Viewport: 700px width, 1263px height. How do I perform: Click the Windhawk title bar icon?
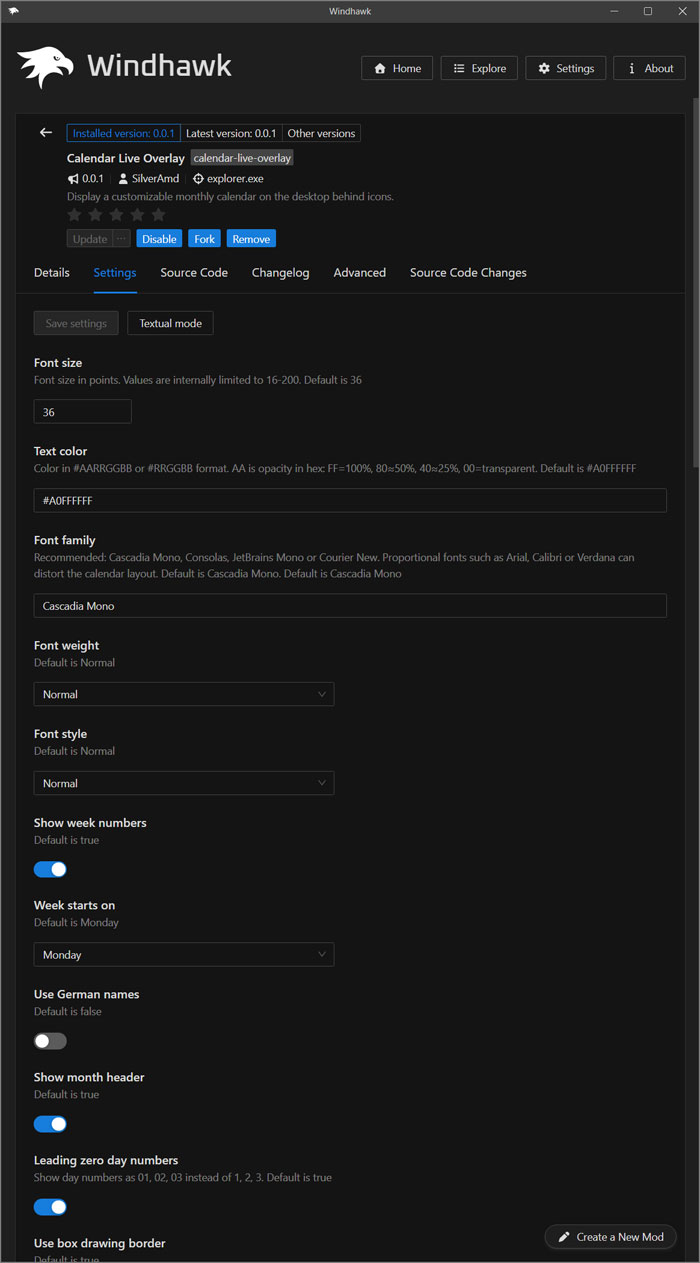(12, 11)
